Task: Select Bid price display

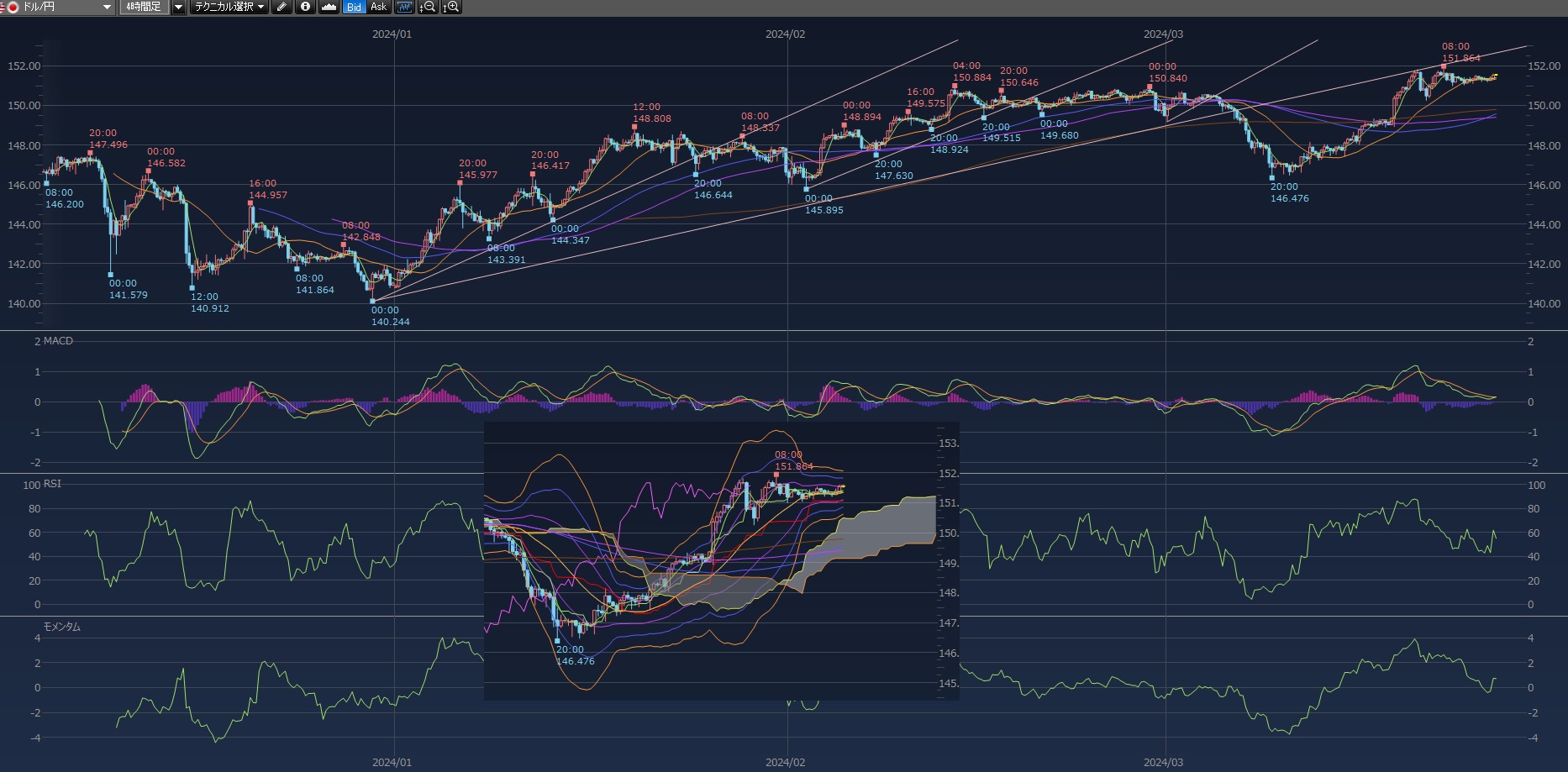Action: [x=354, y=7]
